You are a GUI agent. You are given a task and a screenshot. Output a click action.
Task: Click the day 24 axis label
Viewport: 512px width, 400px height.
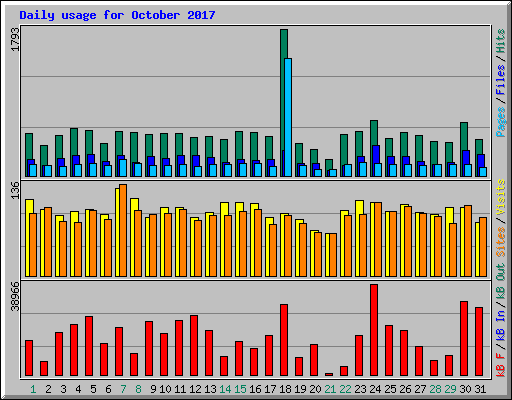(x=375, y=389)
